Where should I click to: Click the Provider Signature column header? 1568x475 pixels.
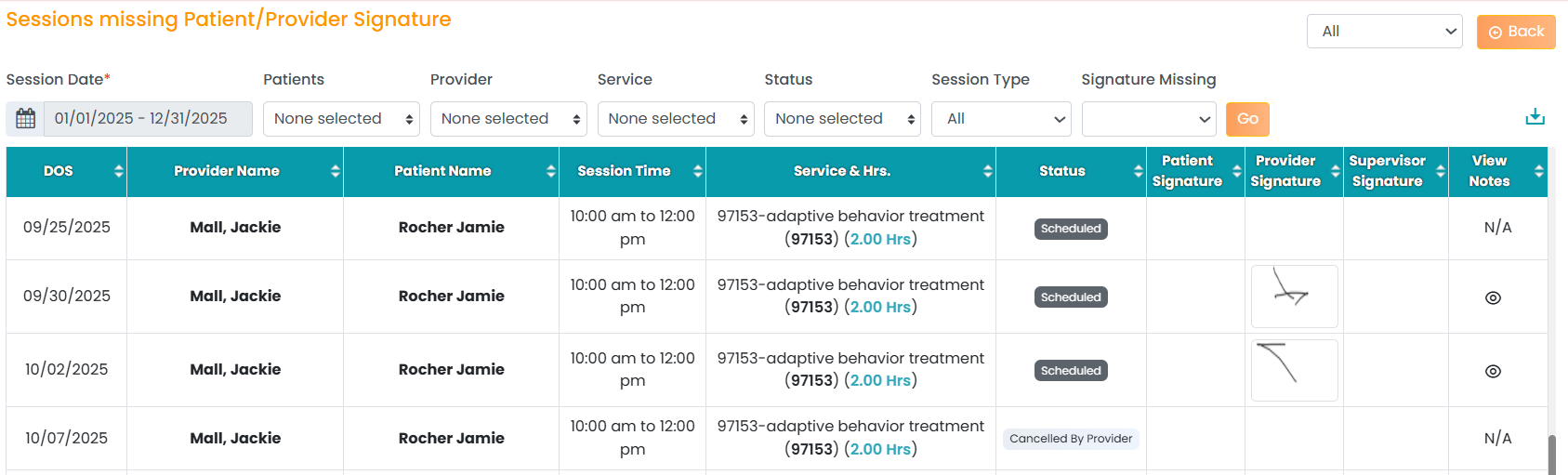click(1285, 171)
